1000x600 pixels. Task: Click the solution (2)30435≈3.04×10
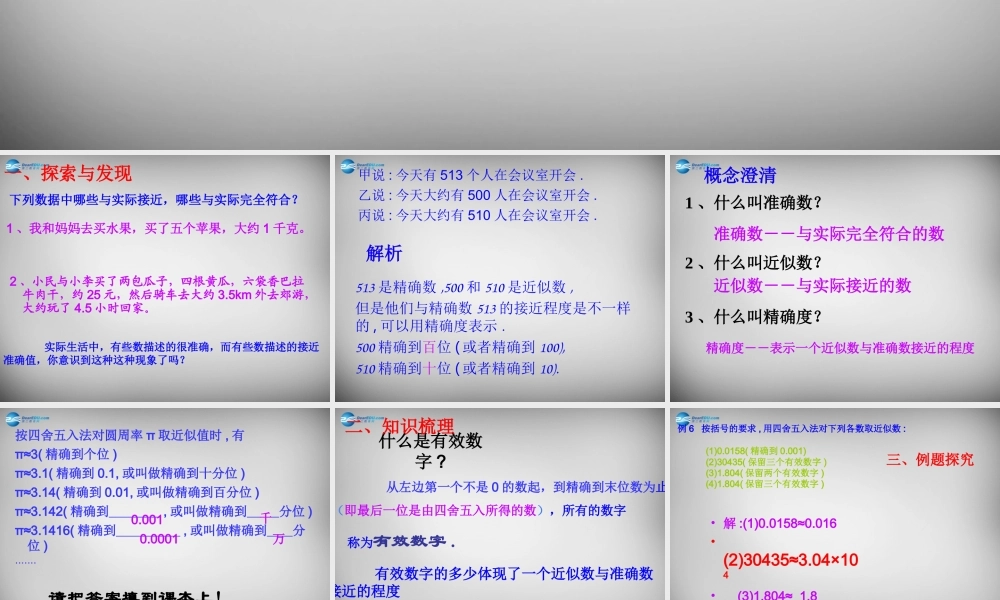791,560
